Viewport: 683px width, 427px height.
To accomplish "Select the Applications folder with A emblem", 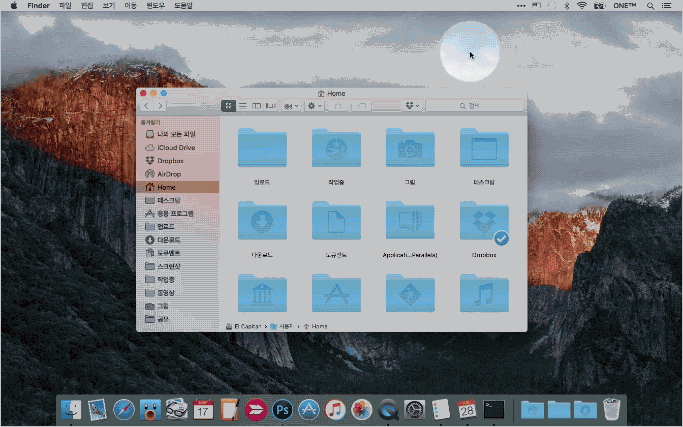I will [336, 294].
